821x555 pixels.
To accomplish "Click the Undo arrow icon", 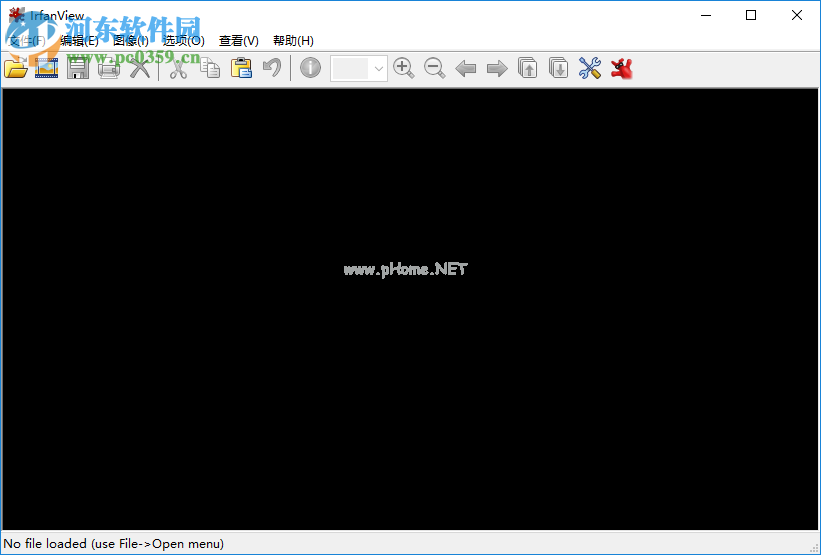I will pos(271,68).
